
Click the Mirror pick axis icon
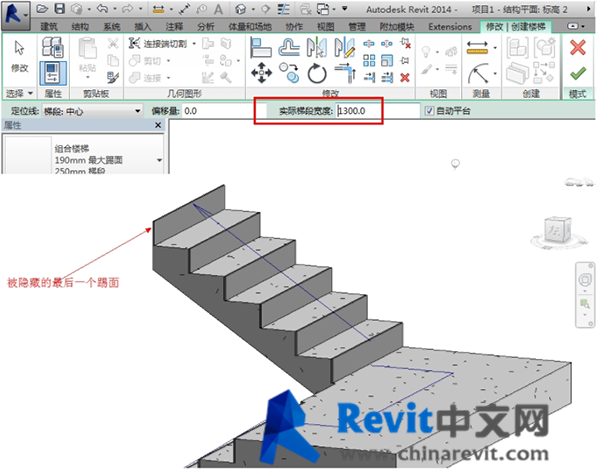tap(317, 48)
